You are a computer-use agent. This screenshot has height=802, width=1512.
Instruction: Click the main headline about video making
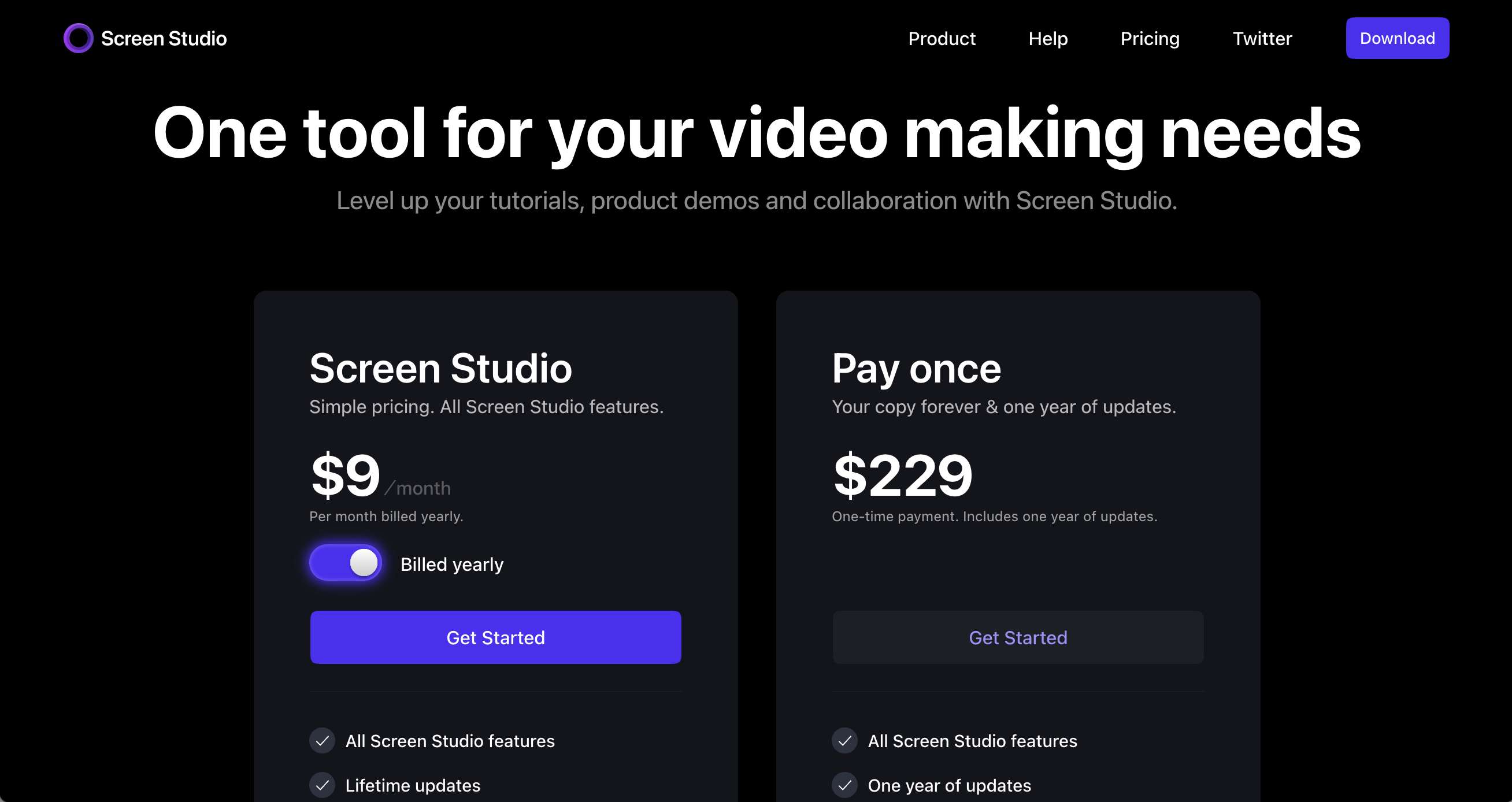point(756,133)
